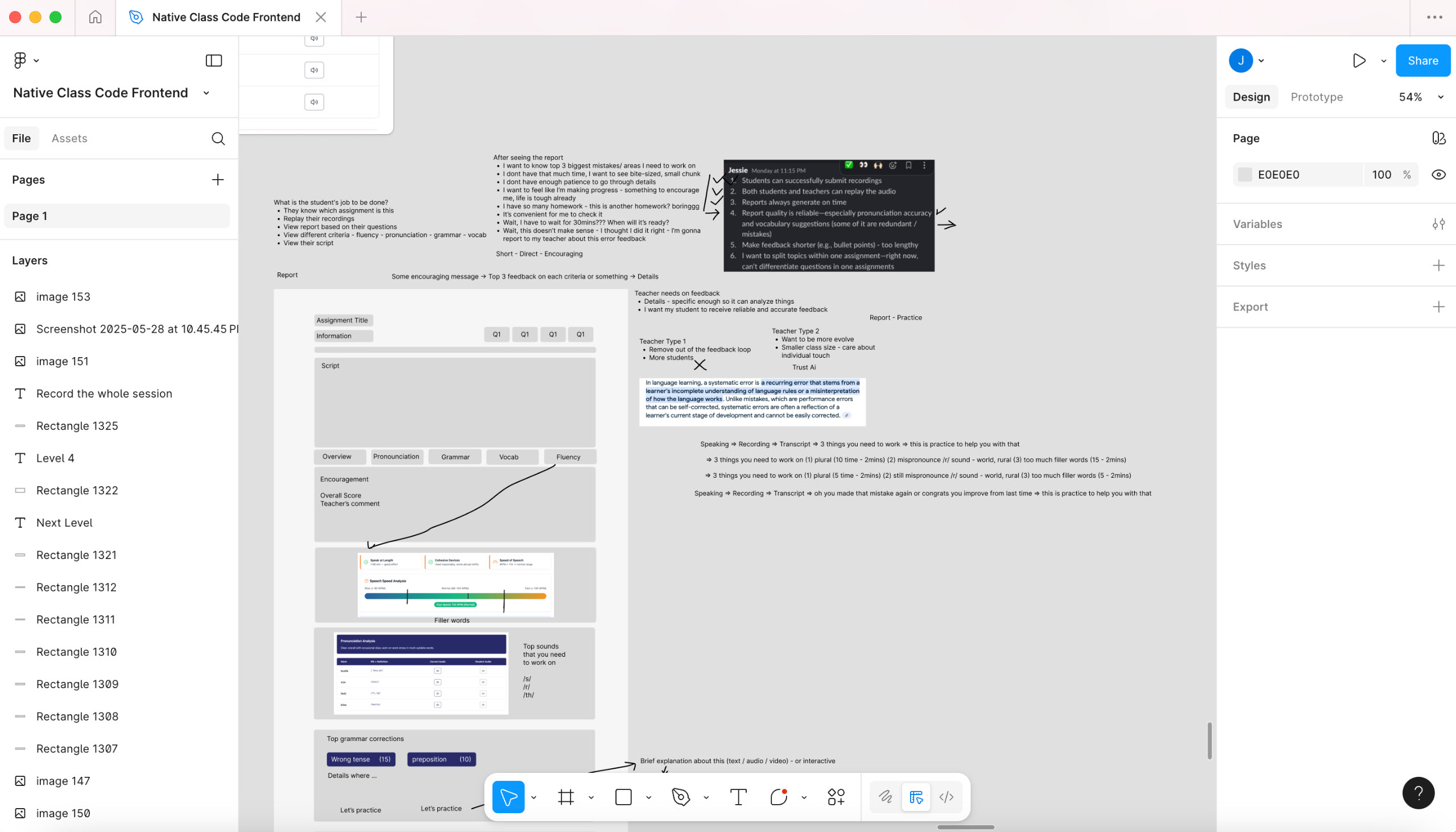Select the Move tool in the bottom toolbar

tap(508, 797)
